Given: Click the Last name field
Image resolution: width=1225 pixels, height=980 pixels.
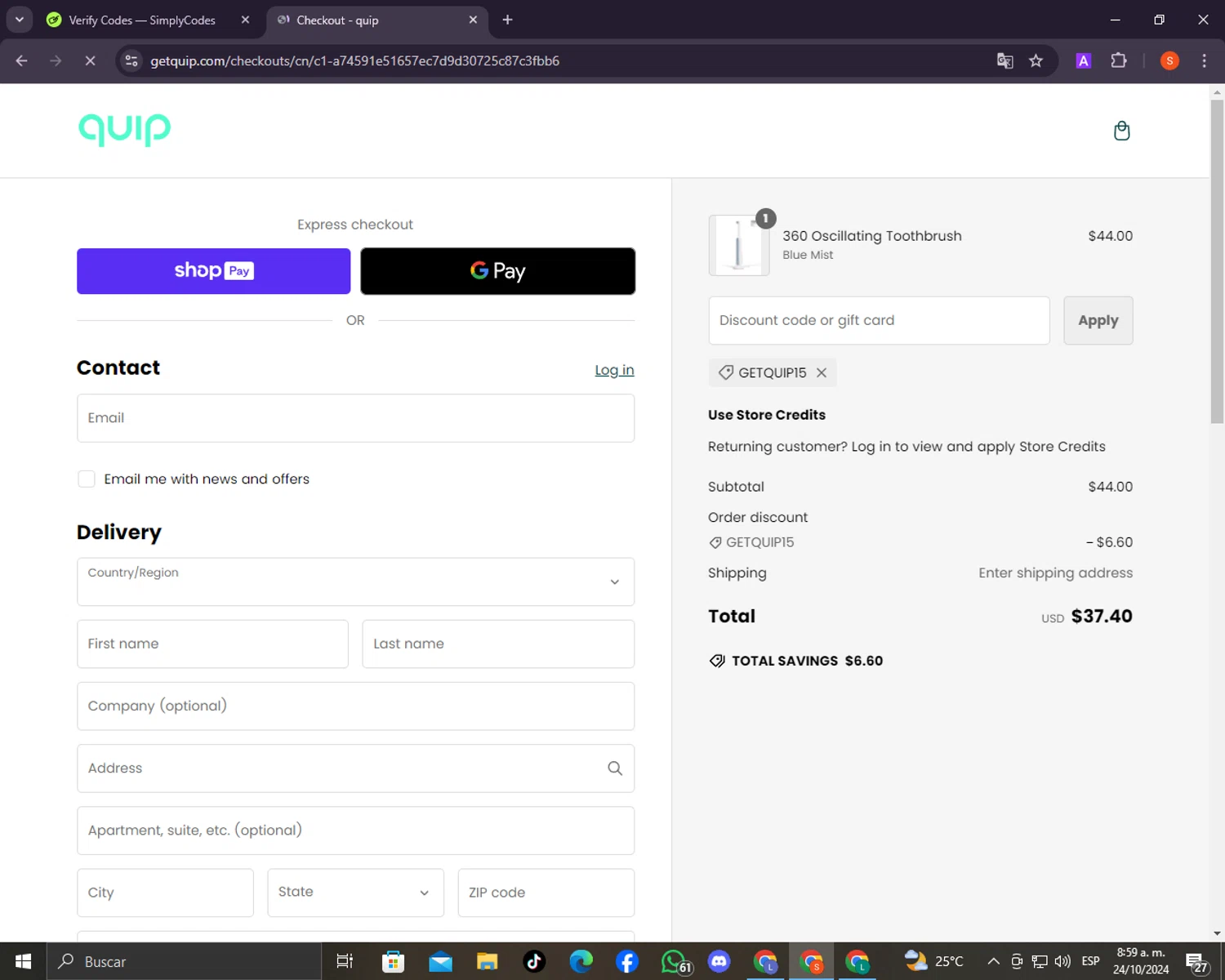Looking at the screenshot, I should pyautogui.click(x=498, y=644).
